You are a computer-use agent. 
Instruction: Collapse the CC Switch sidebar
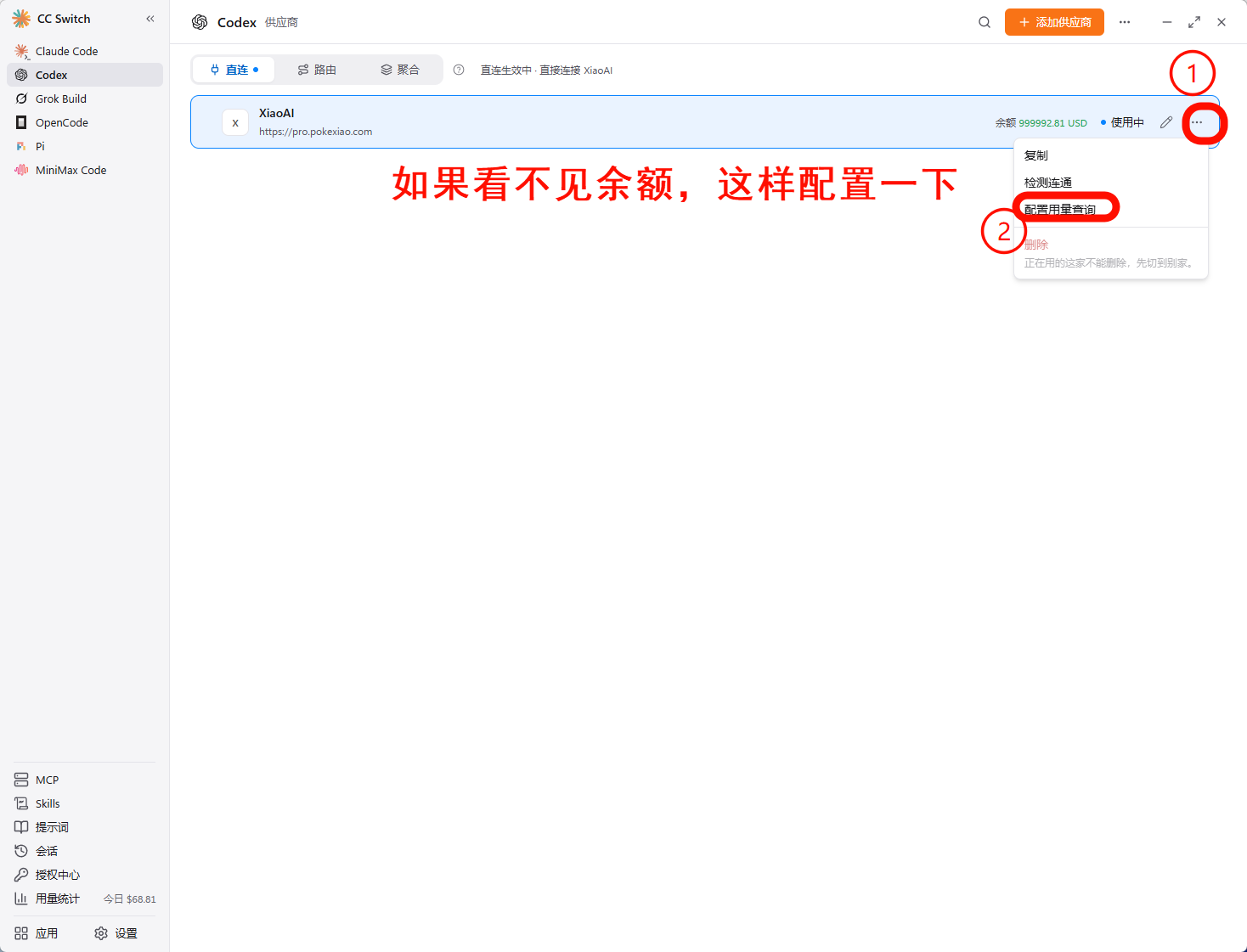coord(150,19)
